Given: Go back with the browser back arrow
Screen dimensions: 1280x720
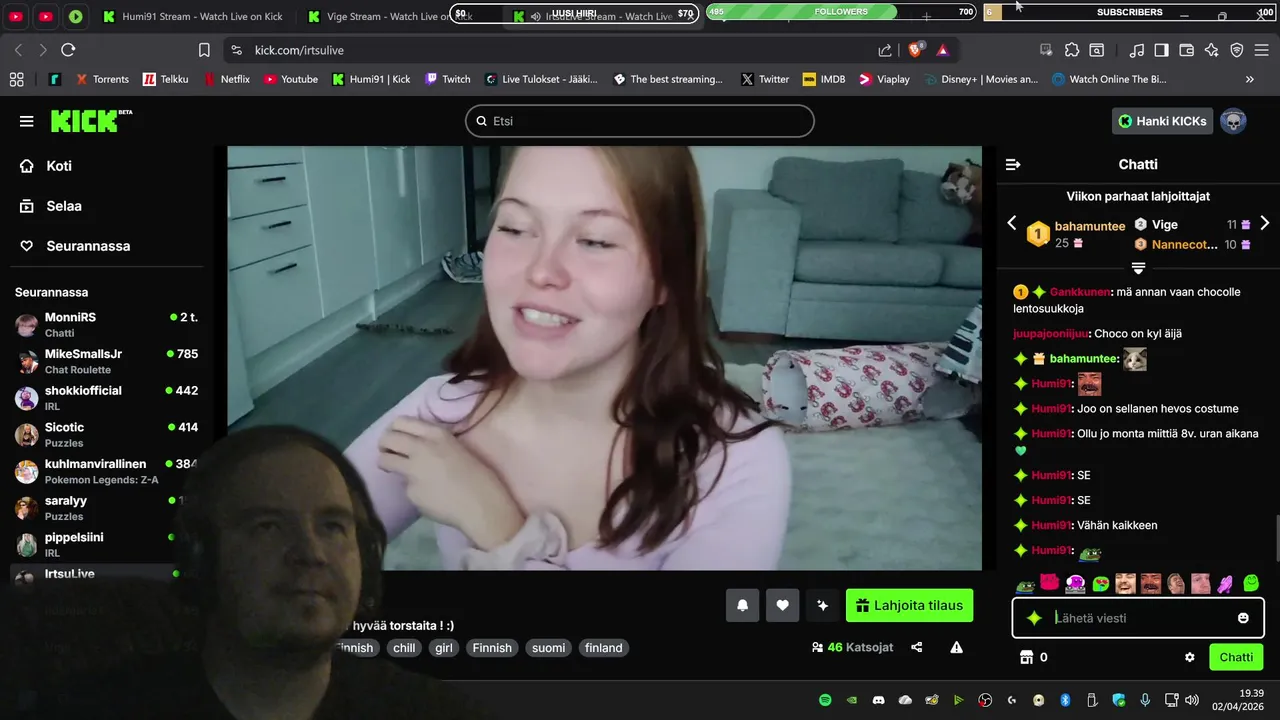Looking at the screenshot, I should [18, 50].
